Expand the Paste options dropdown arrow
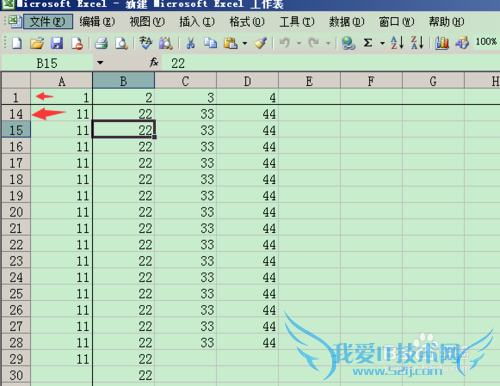Screen dimensions: 500x386 (245, 43)
